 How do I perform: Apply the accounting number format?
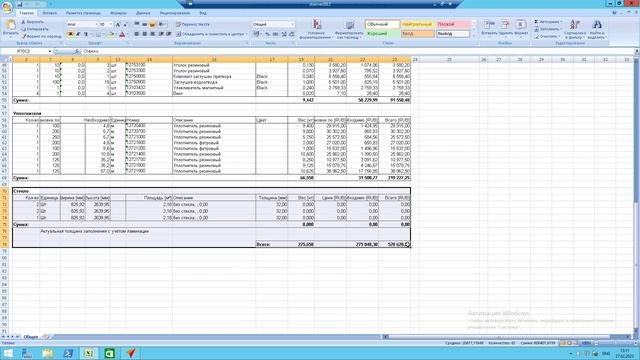(256, 34)
